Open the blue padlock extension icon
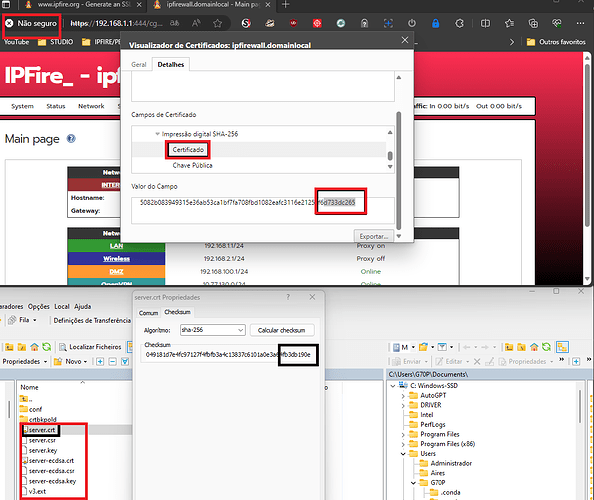594x500 pixels. pyautogui.click(x=436, y=23)
